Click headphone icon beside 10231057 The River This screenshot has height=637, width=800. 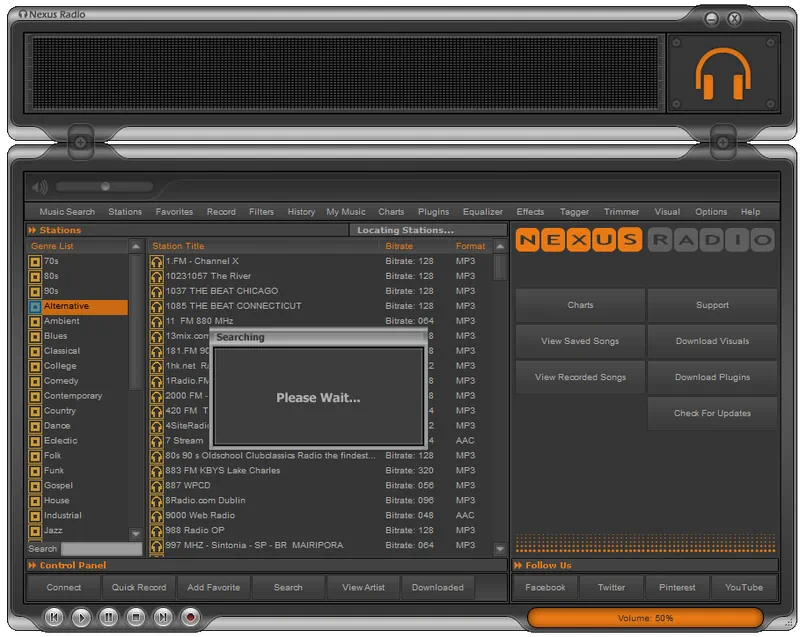pos(156,276)
